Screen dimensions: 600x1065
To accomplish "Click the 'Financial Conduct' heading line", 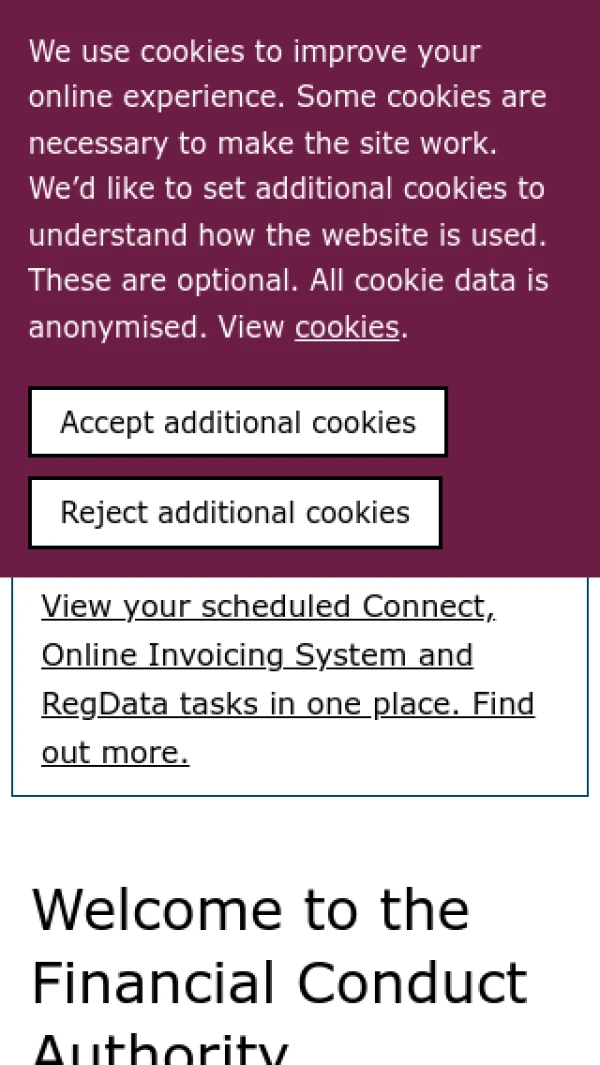I will (x=279, y=983).
